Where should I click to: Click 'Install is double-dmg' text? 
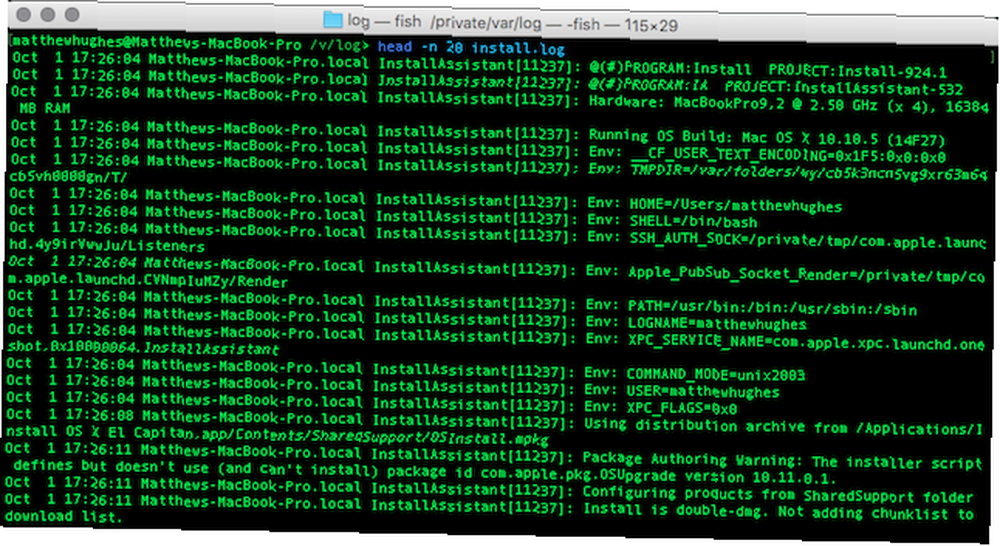tap(674, 510)
